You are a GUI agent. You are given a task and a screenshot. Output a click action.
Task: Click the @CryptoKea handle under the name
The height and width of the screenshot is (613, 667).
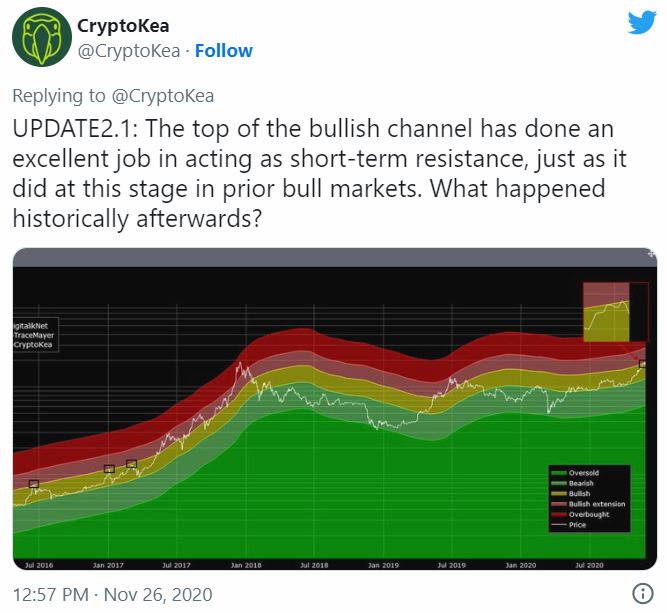tap(131, 51)
